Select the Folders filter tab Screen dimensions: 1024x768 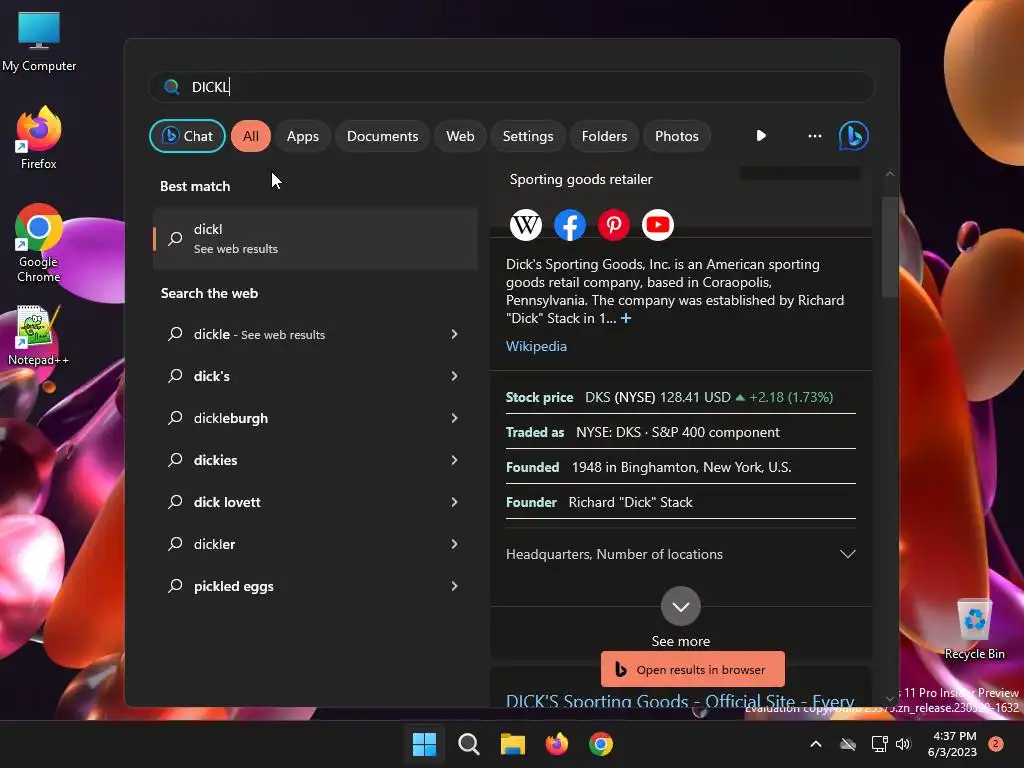click(604, 136)
